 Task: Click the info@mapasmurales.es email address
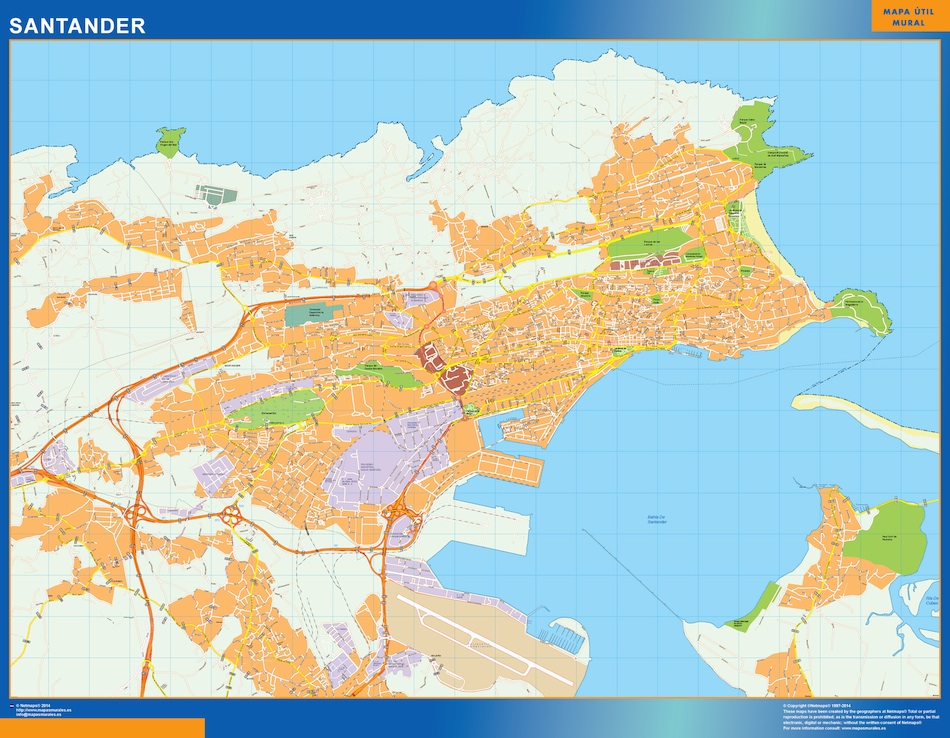tap(39, 714)
